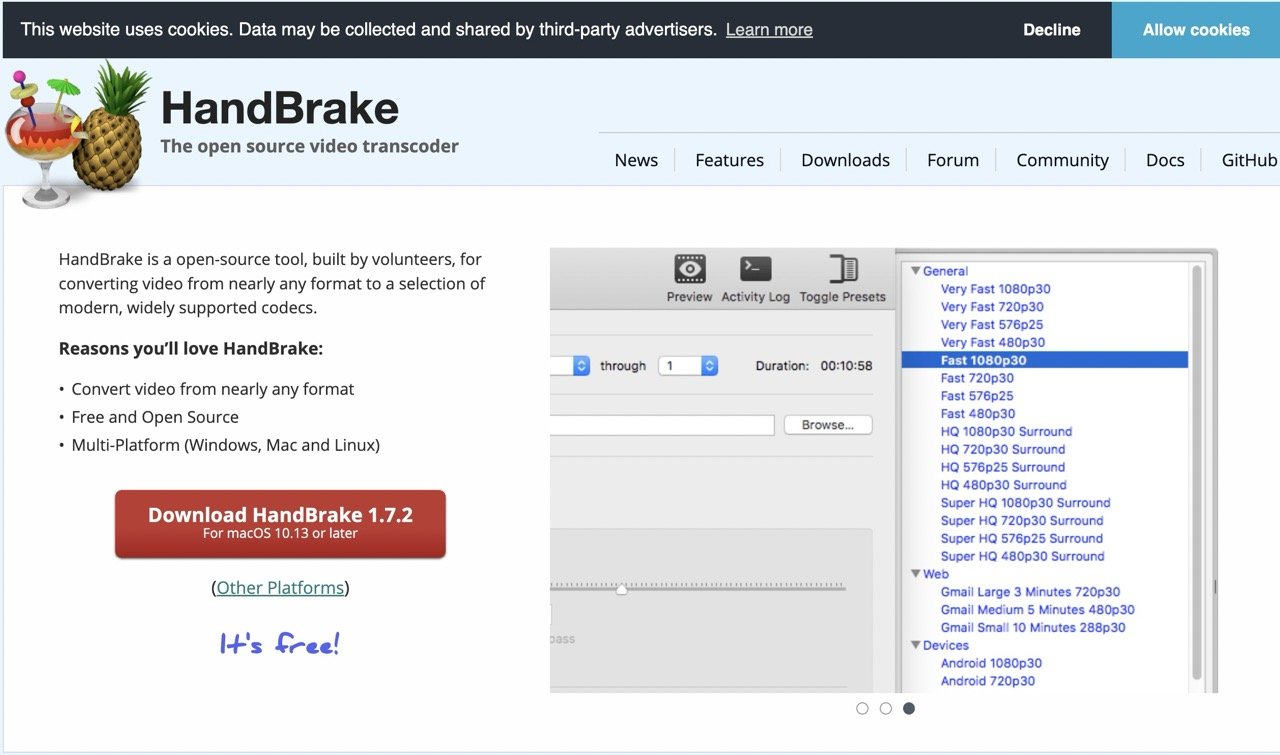1280x755 pixels.
Task: Collapse the Devices presets section
Action: point(916,645)
